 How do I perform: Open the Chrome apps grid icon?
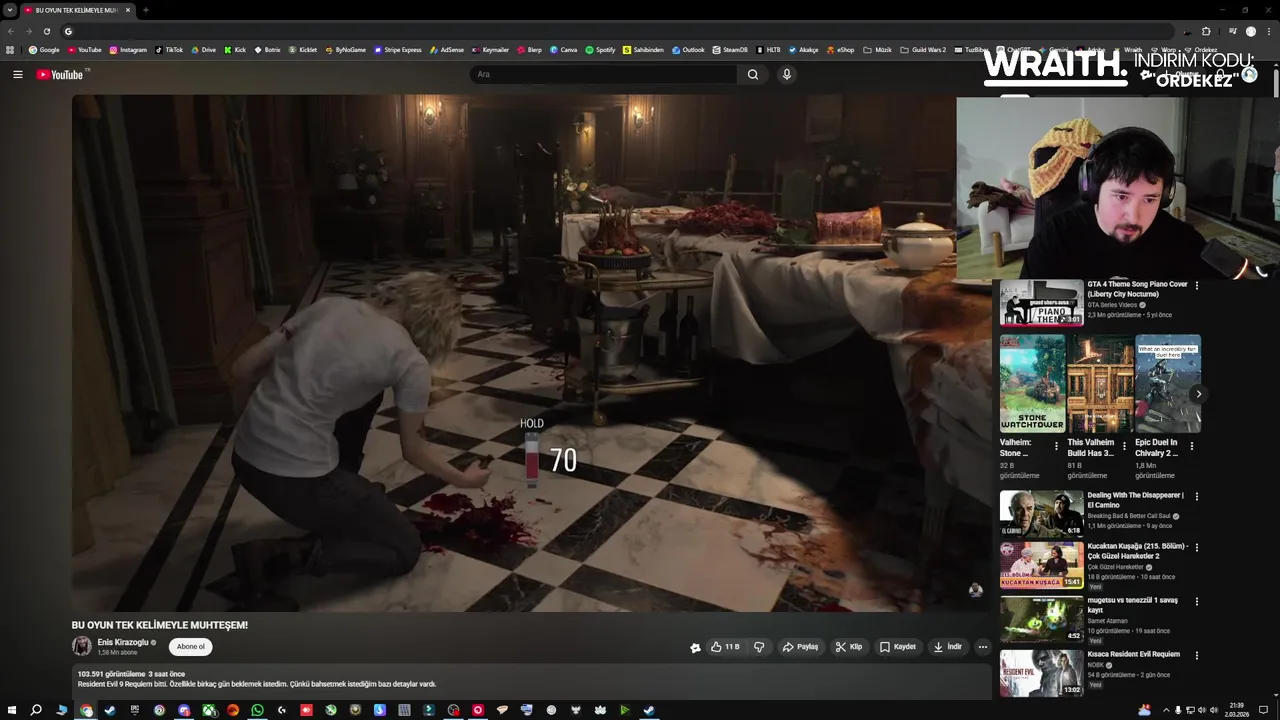tap(10, 49)
